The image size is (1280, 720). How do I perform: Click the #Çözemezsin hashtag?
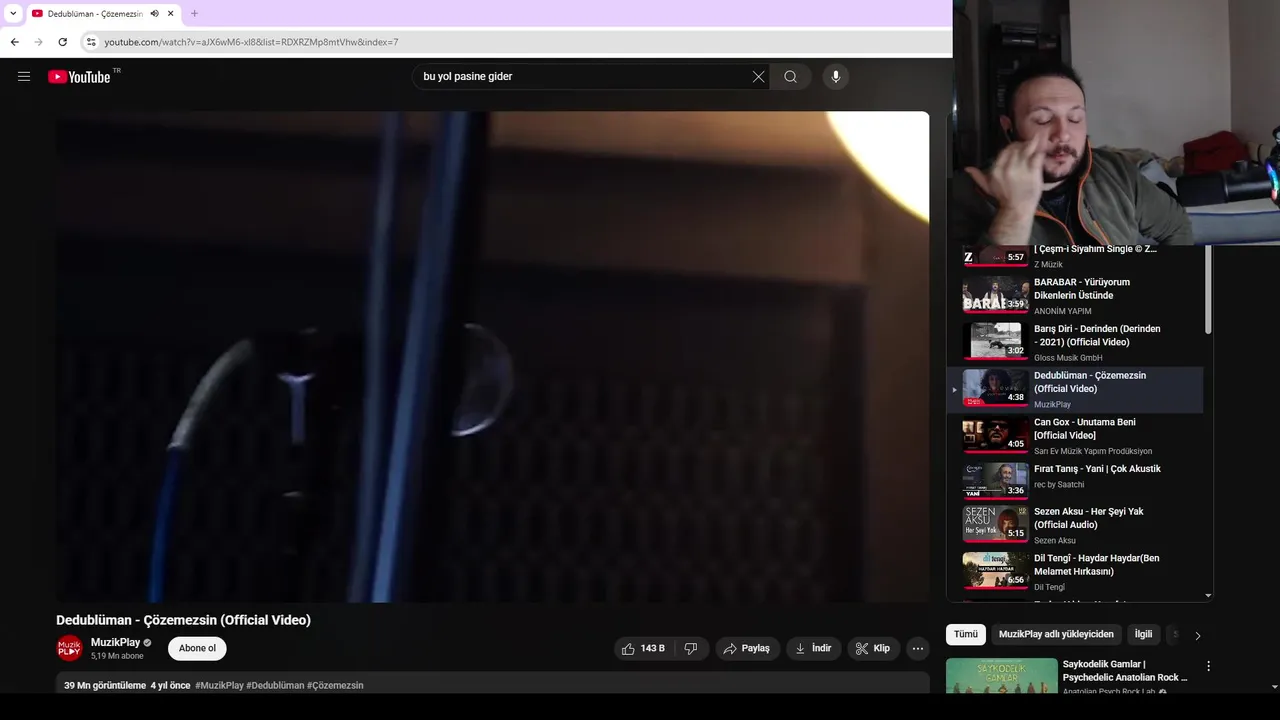(x=335, y=685)
